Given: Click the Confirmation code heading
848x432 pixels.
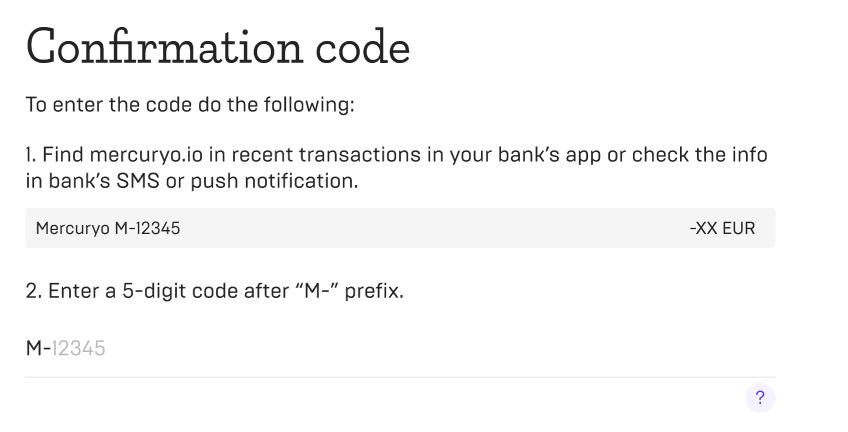Looking at the screenshot, I should click(x=218, y=46).
